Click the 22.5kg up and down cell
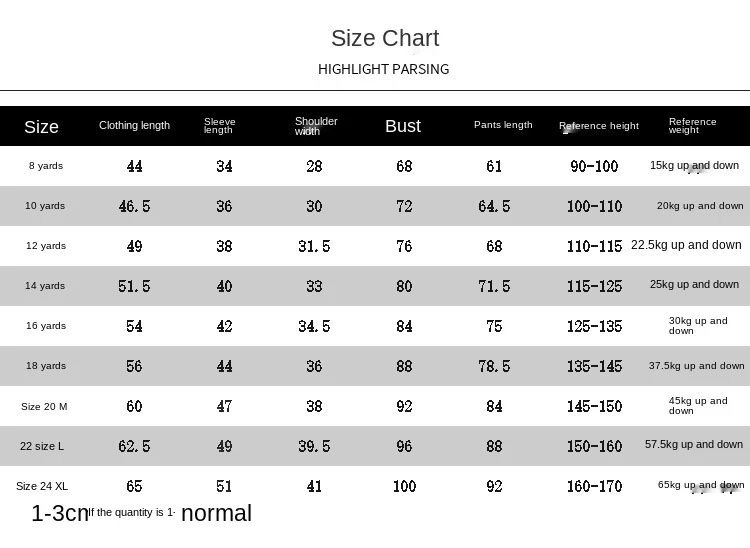The height and width of the screenshot is (548, 750). (686, 245)
